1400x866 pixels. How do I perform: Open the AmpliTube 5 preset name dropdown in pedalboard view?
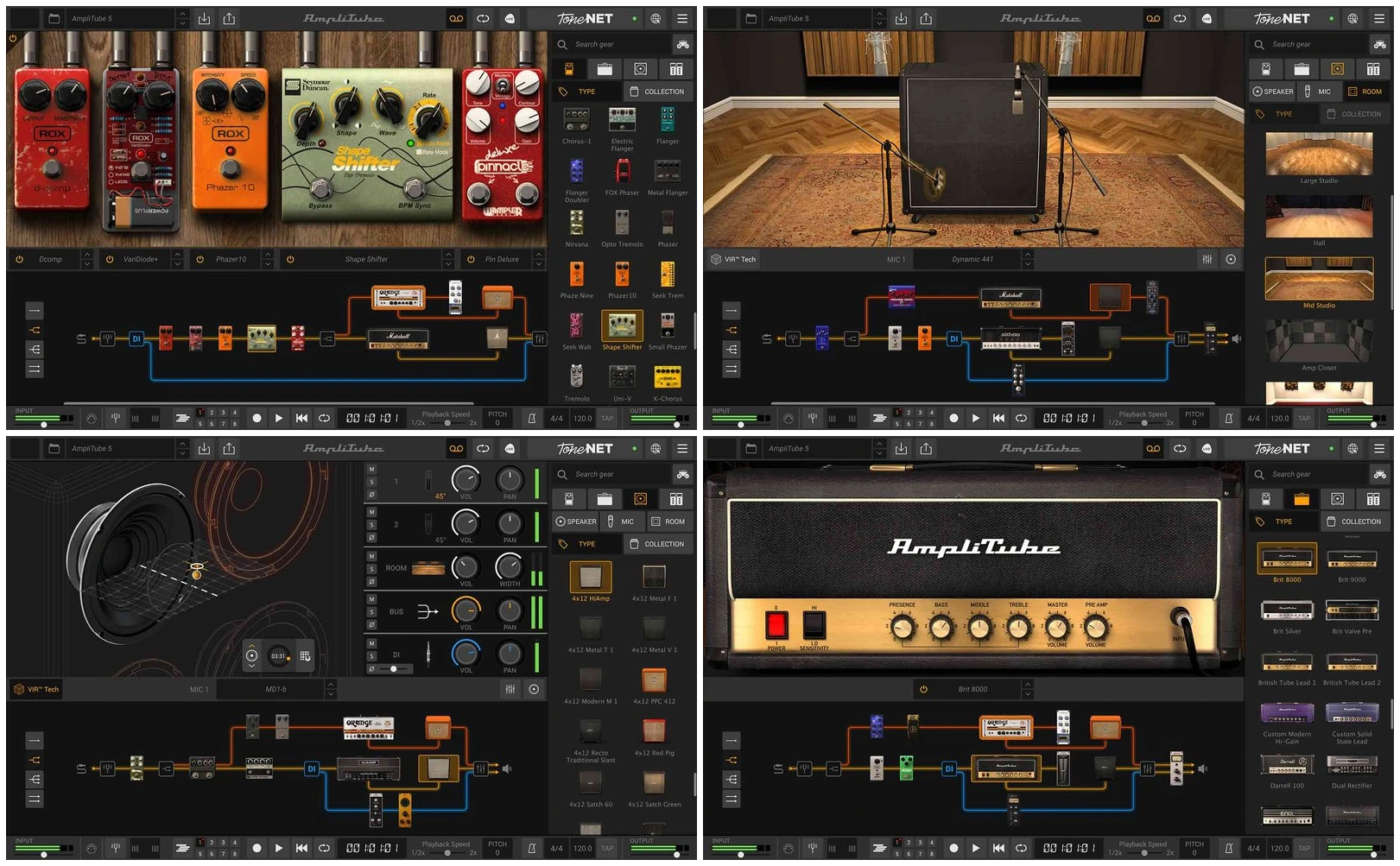coord(182,18)
